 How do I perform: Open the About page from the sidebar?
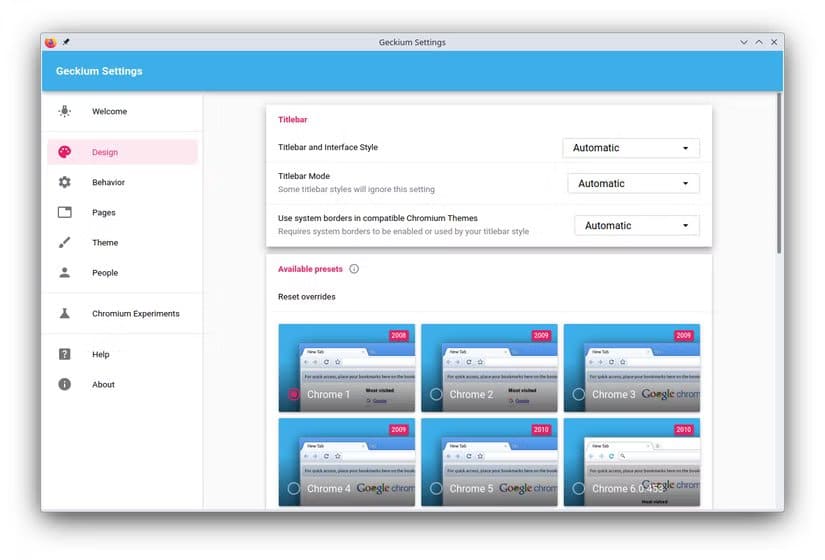123,384
